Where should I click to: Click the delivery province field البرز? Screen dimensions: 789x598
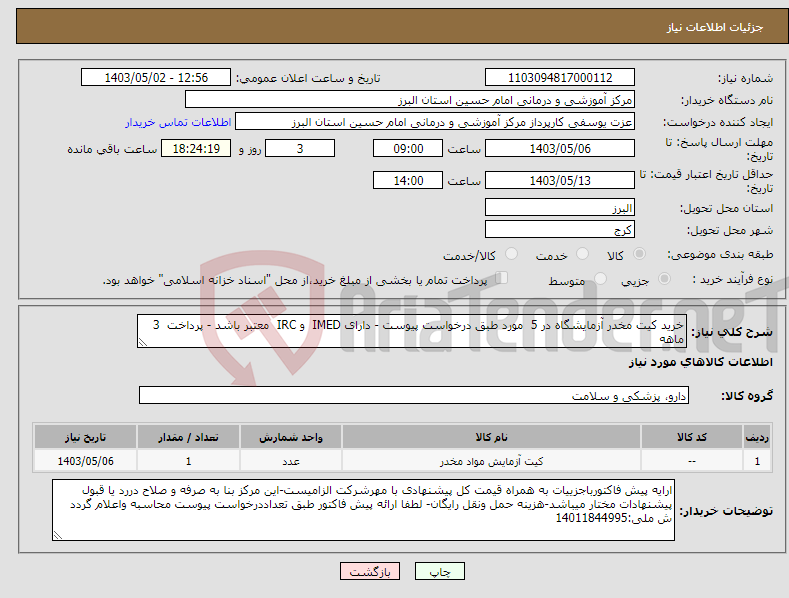coord(560,207)
